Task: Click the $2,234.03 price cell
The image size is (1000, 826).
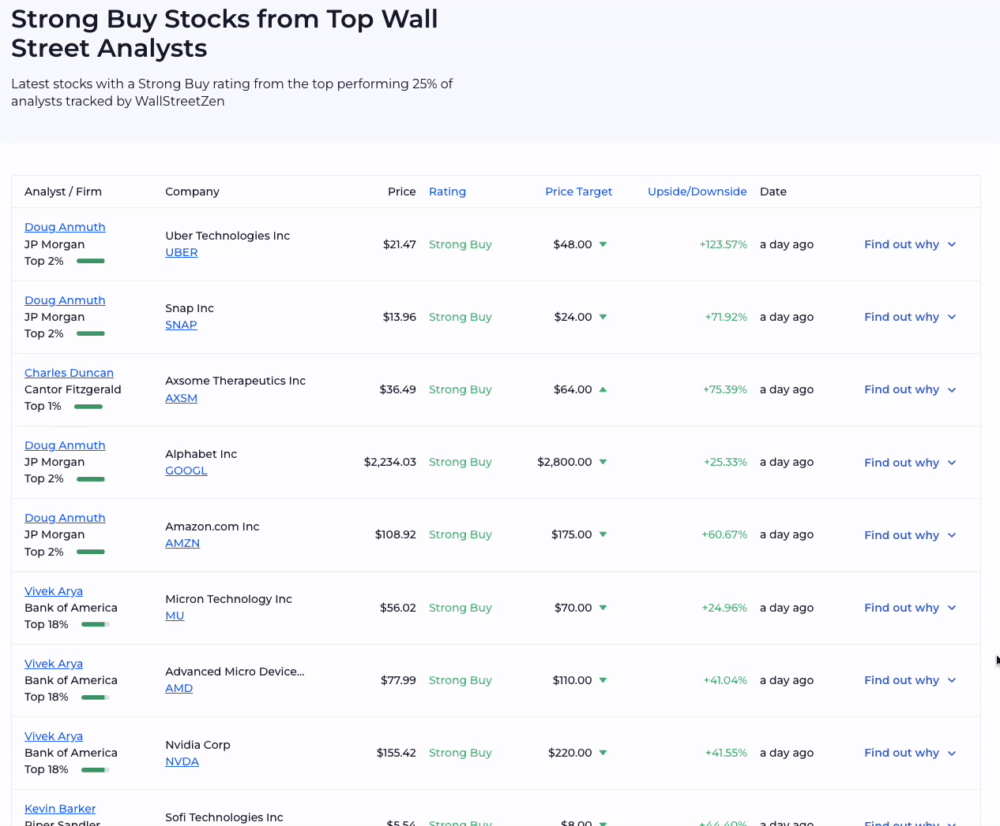Action: point(390,462)
